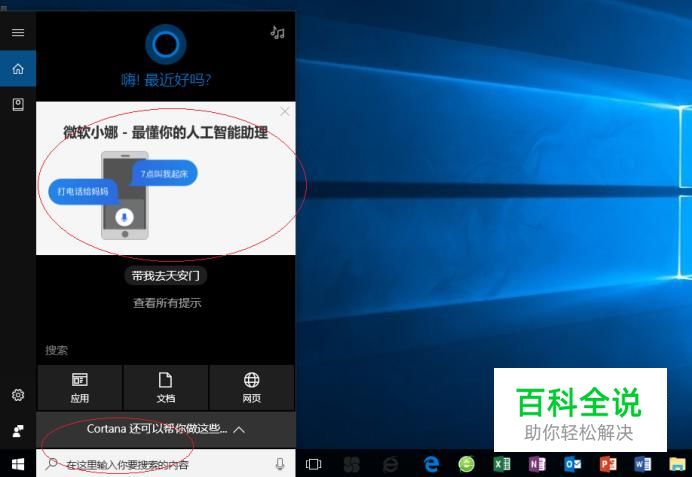Click the 带我去天安门 suggestion
The height and width of the screenshot is (477, 692).
point(165,276)
